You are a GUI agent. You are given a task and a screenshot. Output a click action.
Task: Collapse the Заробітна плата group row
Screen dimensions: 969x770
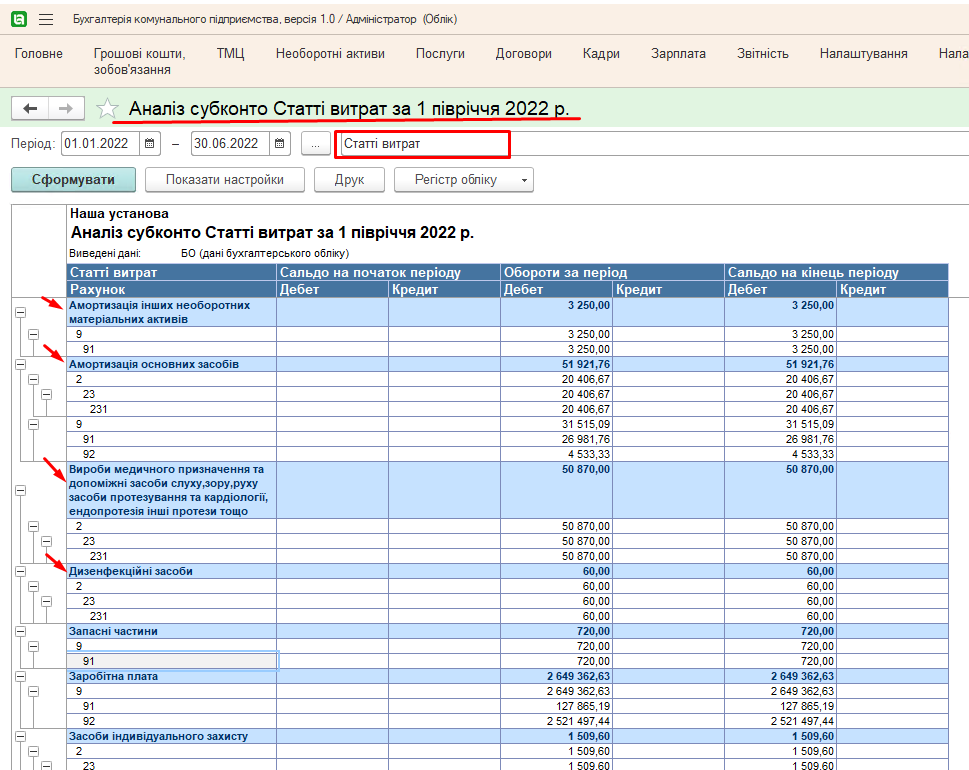tap(20, 677)
